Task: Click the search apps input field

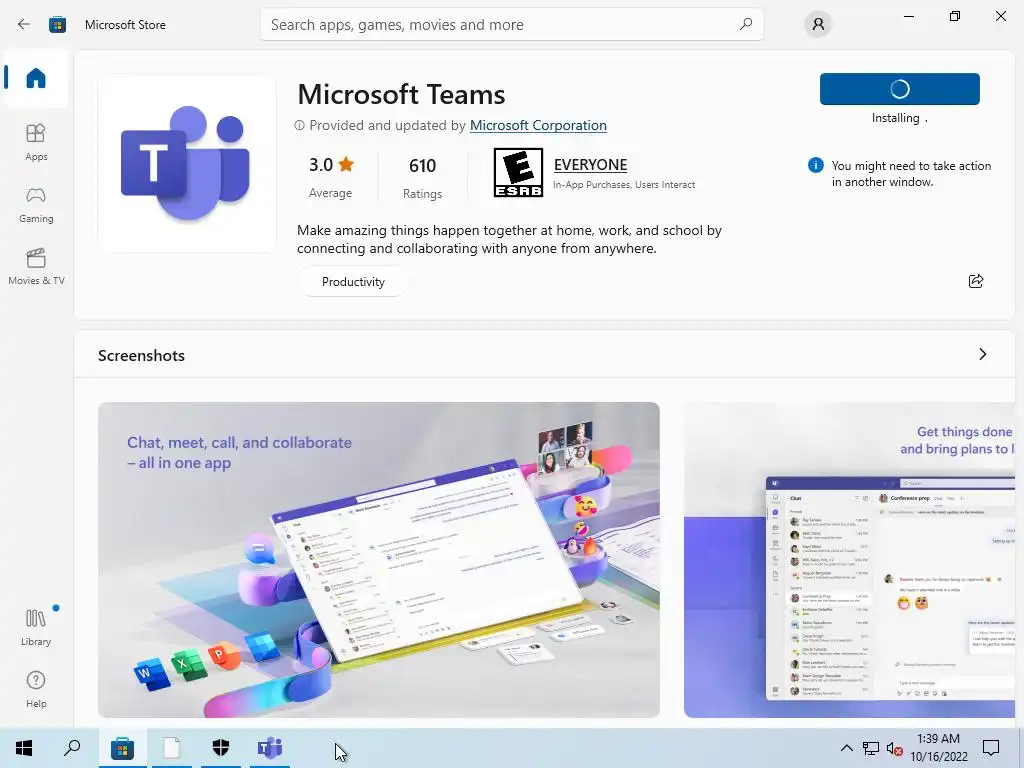Action: 511,25
